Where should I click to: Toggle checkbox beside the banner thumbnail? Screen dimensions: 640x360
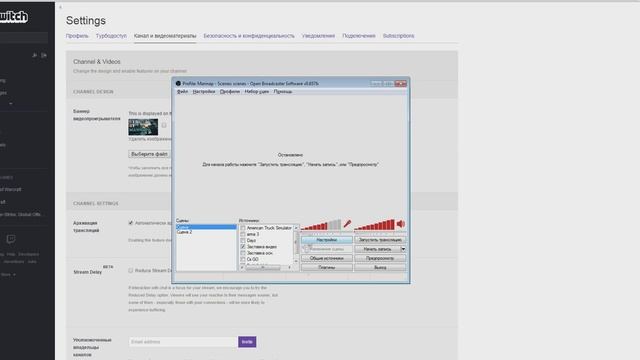click(164, 125)
